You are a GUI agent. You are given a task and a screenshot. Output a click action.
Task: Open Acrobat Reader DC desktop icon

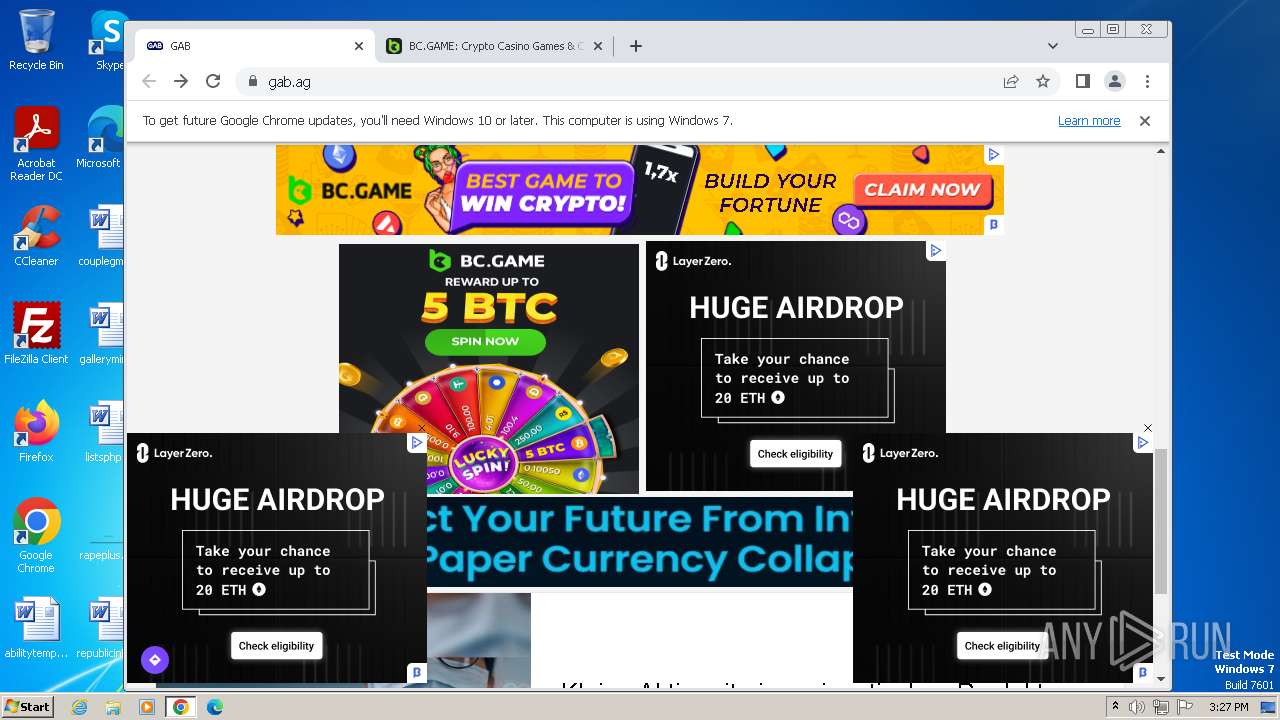tap(36, 145)
